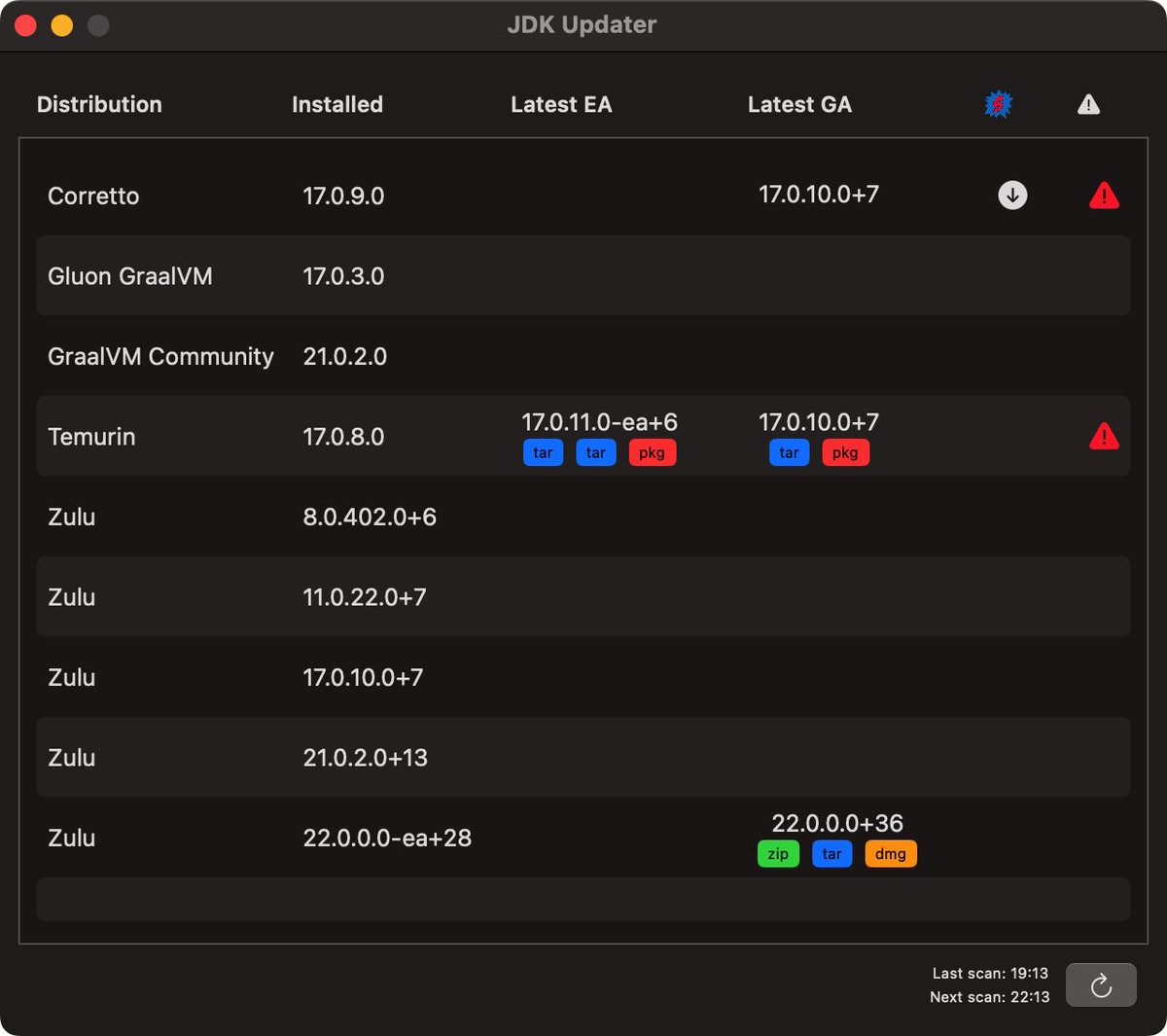
Task: Select the Corretto distribution name
Action: (x=93, y=196)
